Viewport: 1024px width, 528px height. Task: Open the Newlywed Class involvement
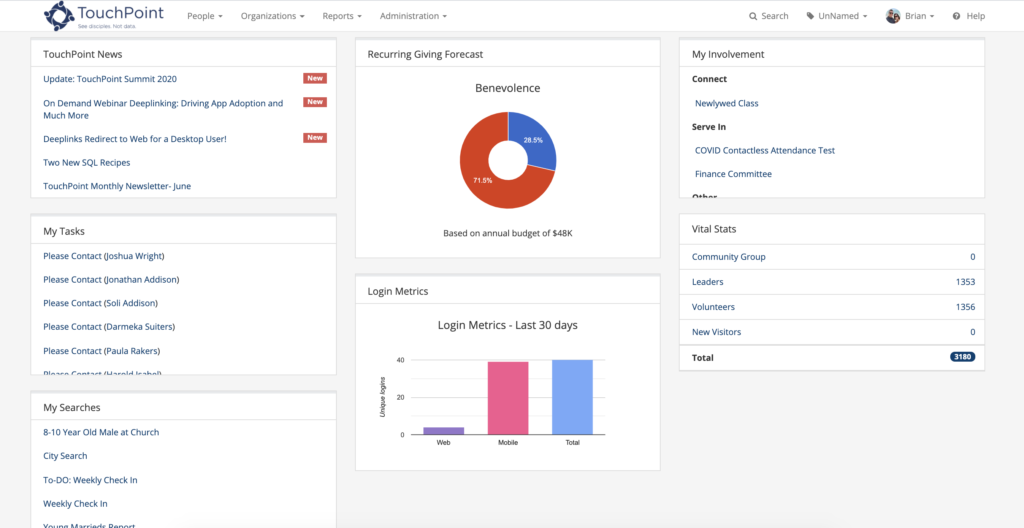point(727,103)
